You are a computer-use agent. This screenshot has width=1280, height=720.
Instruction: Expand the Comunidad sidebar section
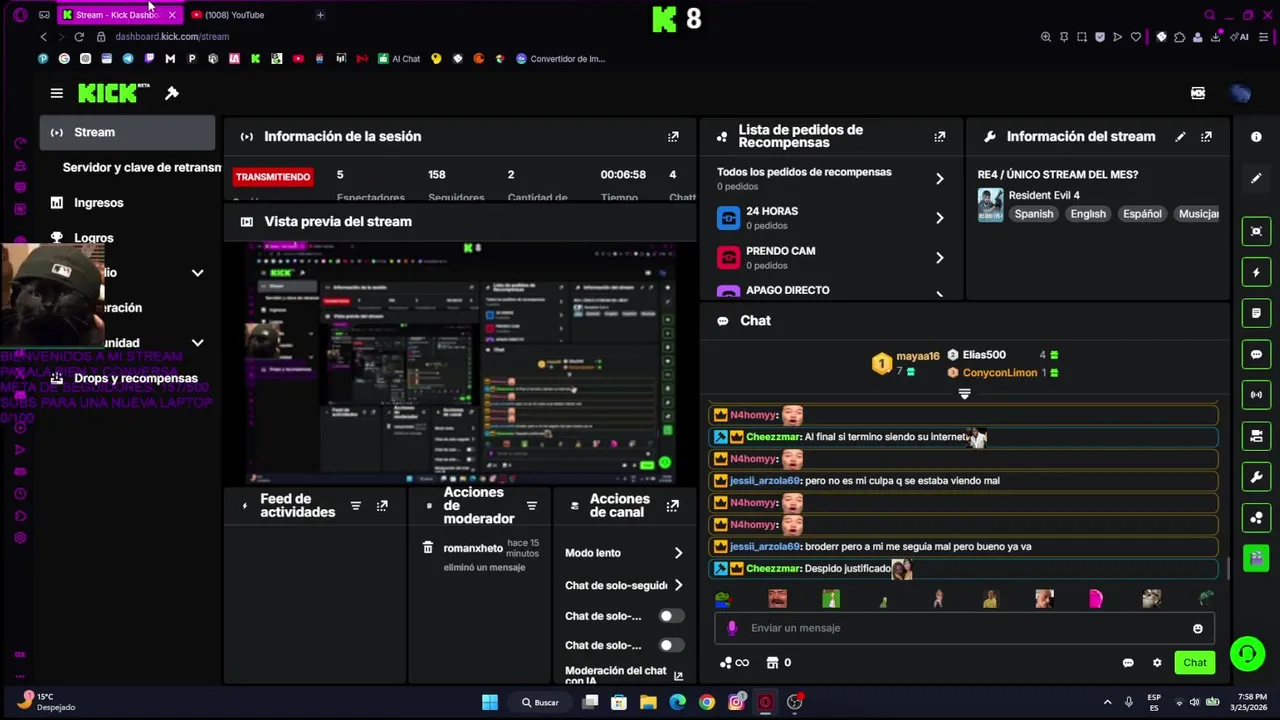(197, 343)
